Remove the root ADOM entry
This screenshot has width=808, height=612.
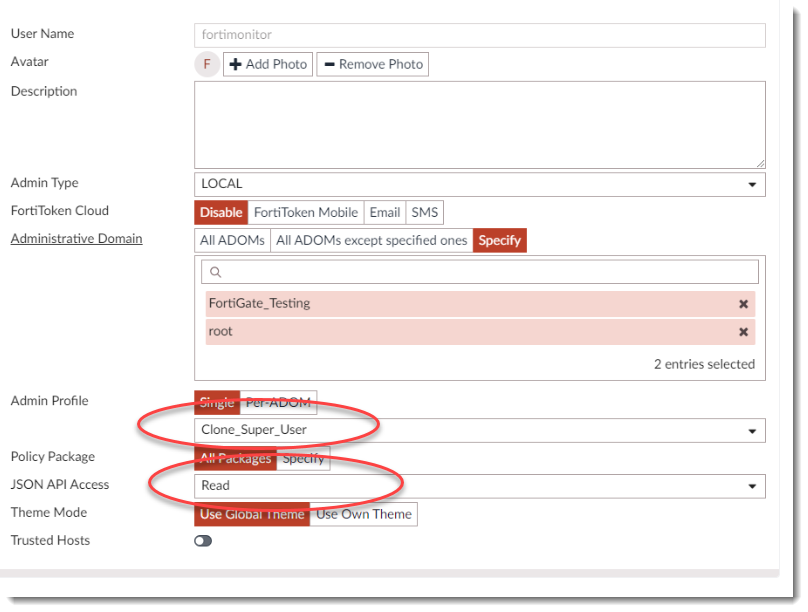743,332
